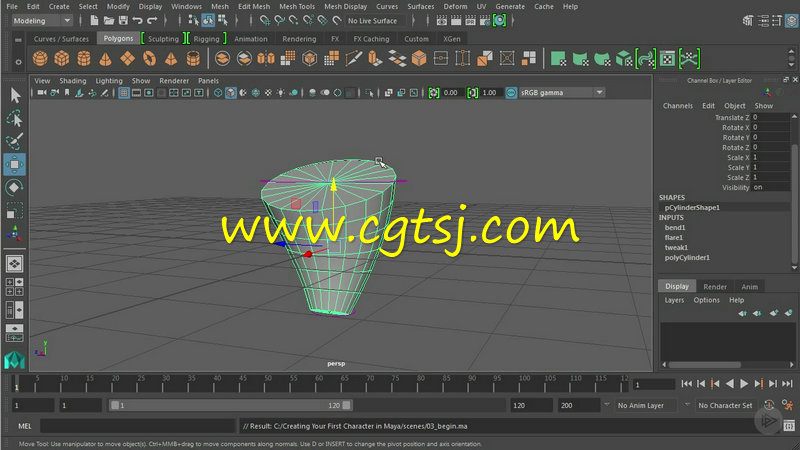Create a polygon pipe from shelf
This screenshot has width=800, height=450.
[x=193, y=59]
